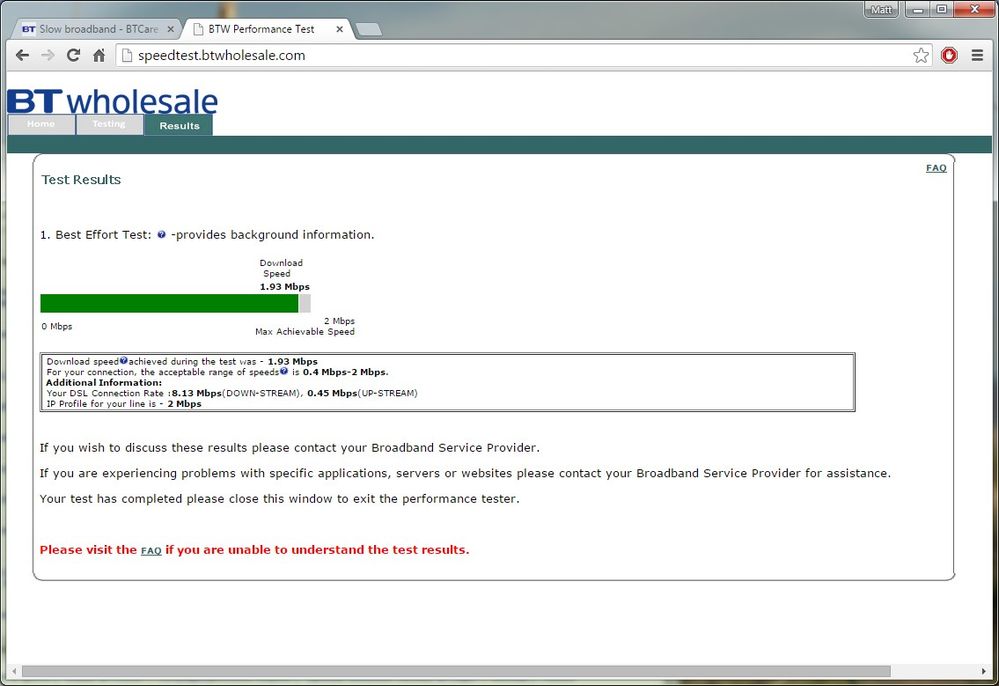Click the scrollbar left arrow

pyautogui.click(x=14, y=671)
